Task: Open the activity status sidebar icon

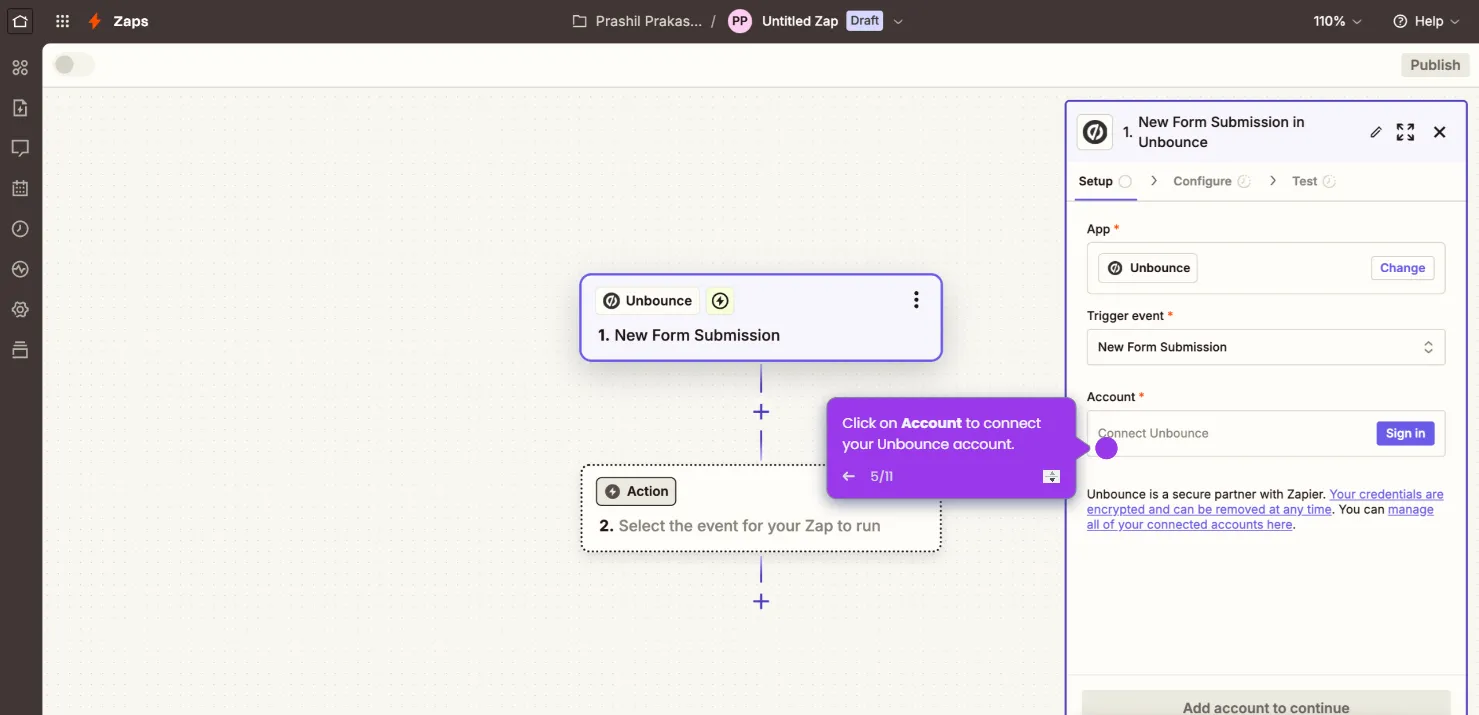Action: tap(20, 269)
